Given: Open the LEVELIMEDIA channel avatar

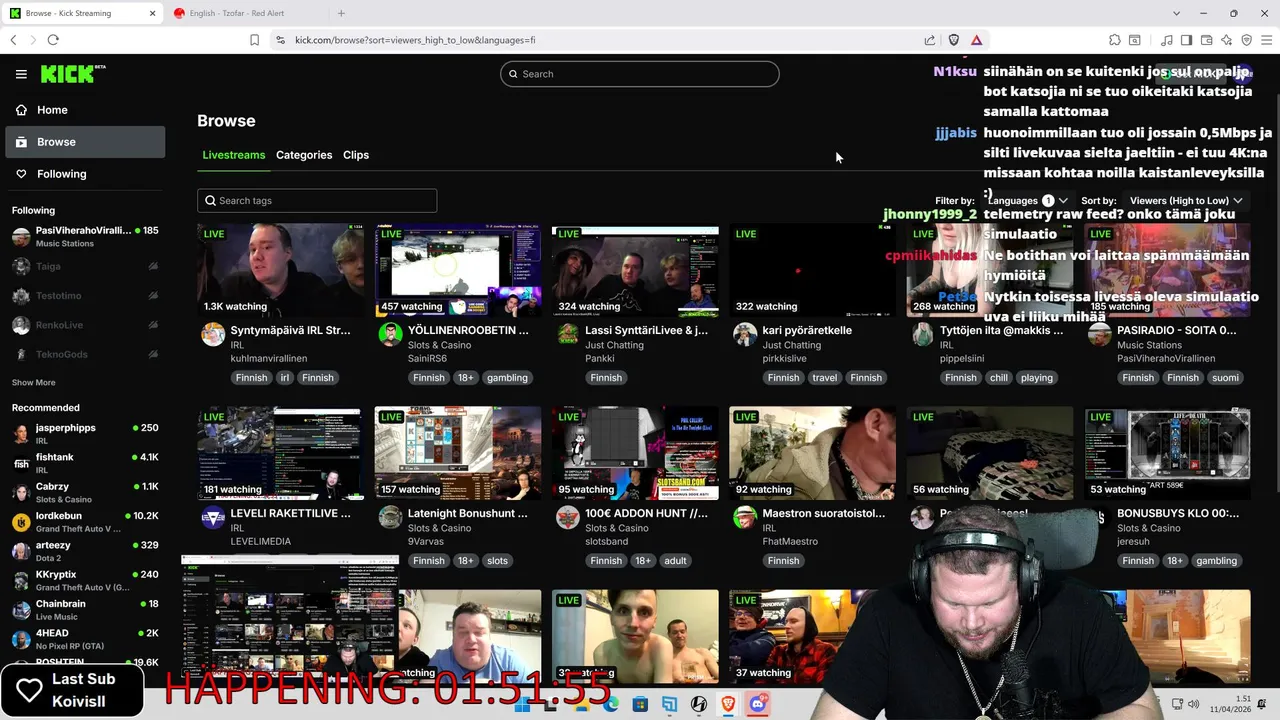Looking at the screenshot, I should pyautogui.click(x=213, y=518).
